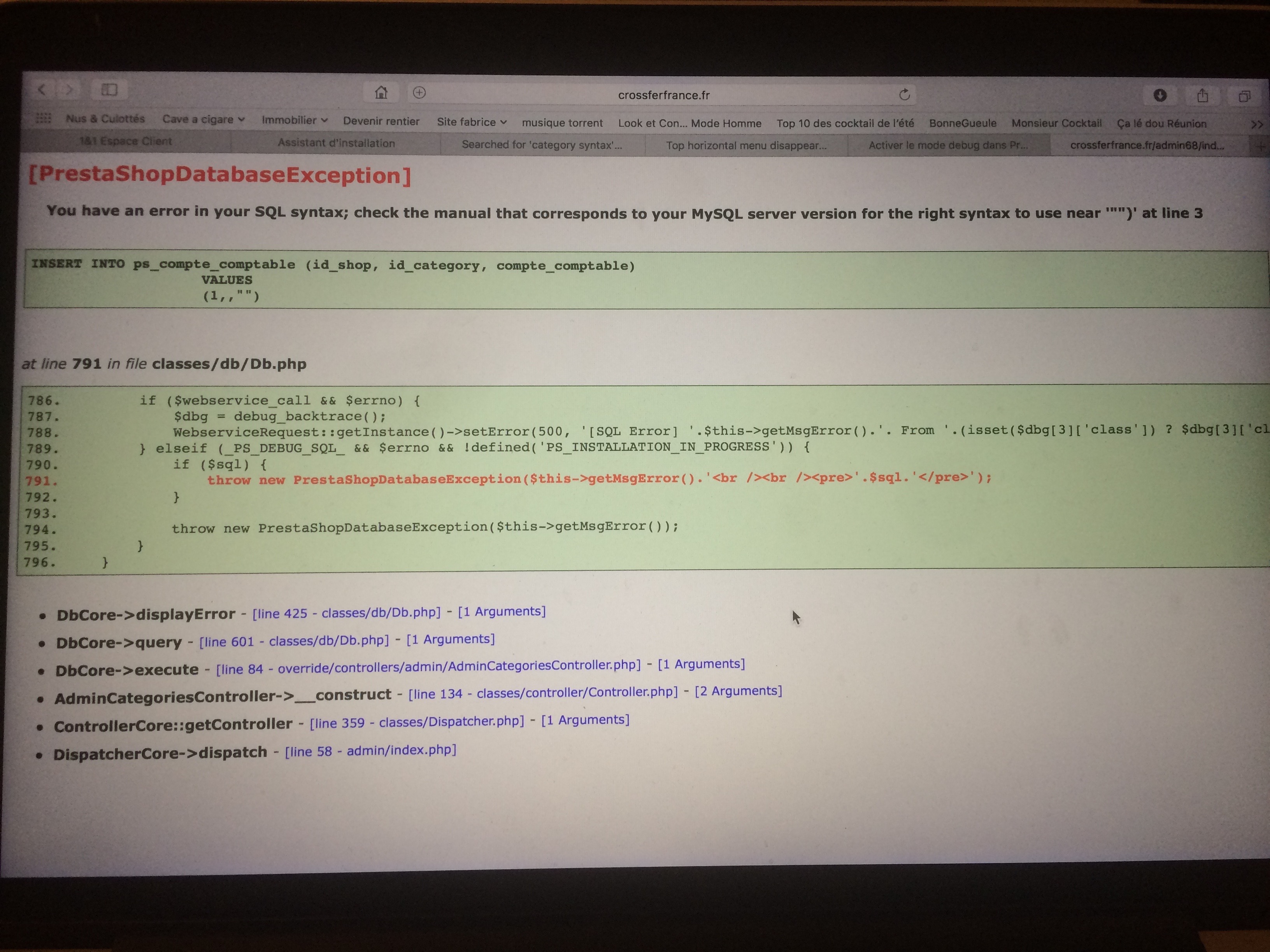Open the Favorites grid icon
The height and width of the screenshot is (952, 1270).
[44, 118]
